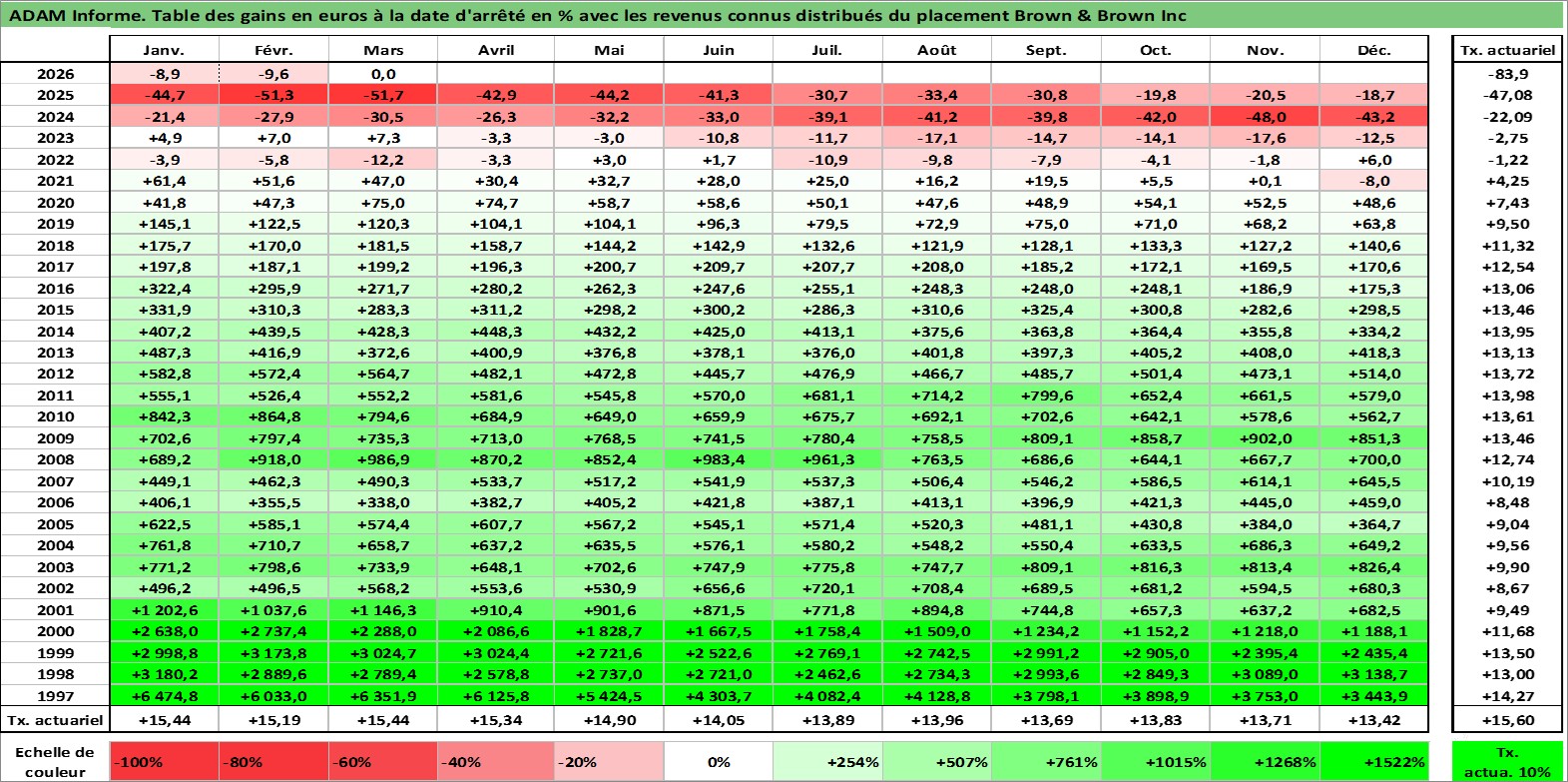Select the Août column header

pos(937,50)
